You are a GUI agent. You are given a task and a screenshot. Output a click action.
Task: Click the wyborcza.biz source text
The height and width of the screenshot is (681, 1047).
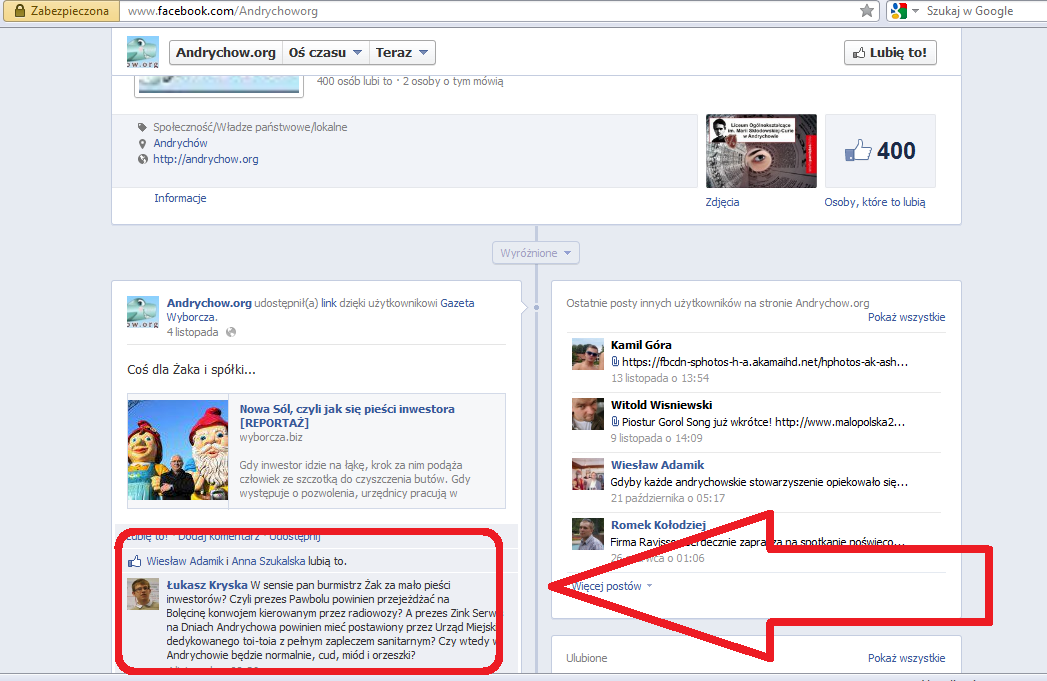tap(271, 437)
